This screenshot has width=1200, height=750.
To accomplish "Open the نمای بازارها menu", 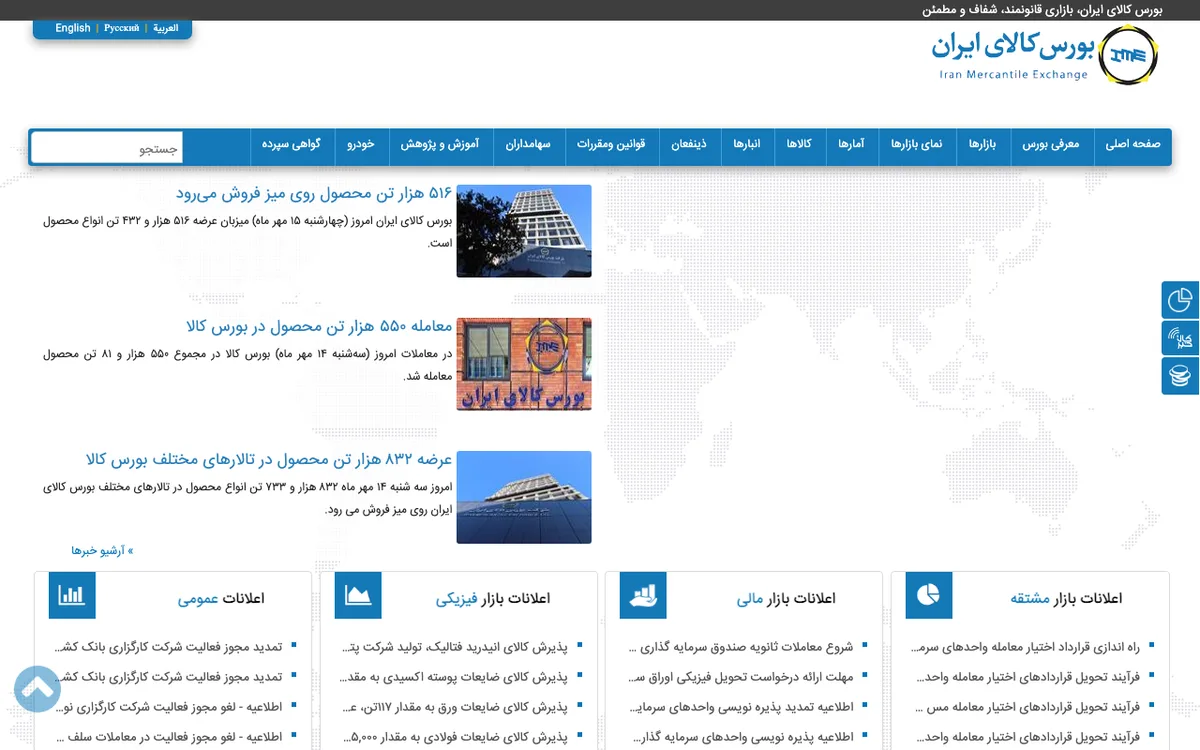I will 917,145.
